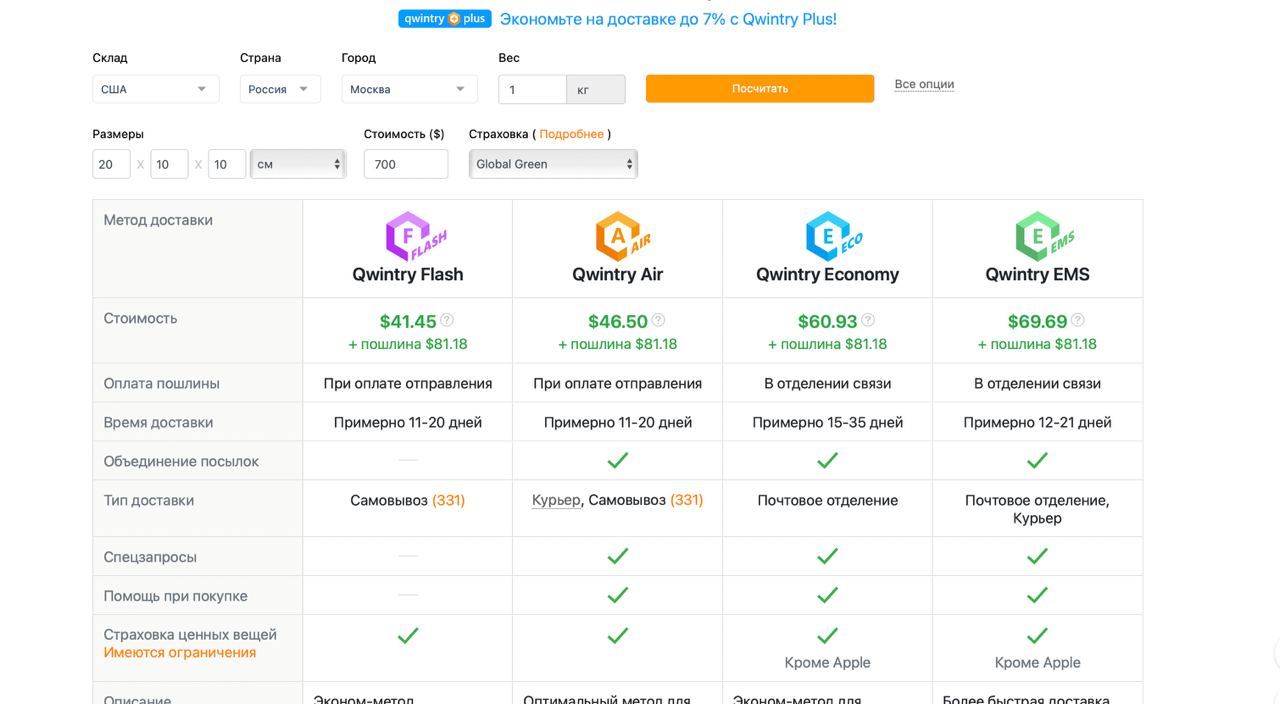Click Flash's При оплате отправления cell
Screen dimensions: 1280x704
point(408,383)
